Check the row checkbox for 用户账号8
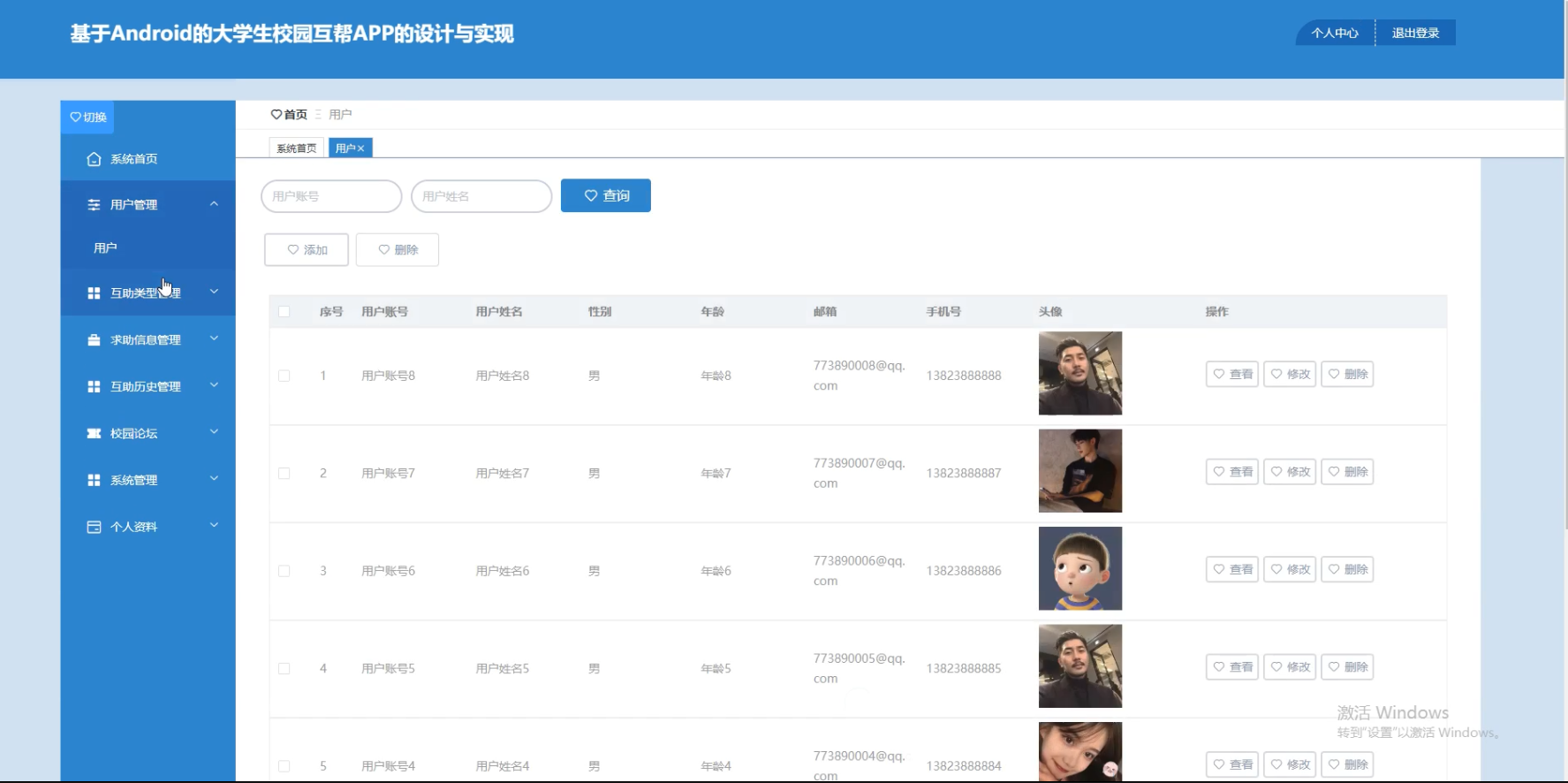The image size is (1568, 783). coord(284,376)
